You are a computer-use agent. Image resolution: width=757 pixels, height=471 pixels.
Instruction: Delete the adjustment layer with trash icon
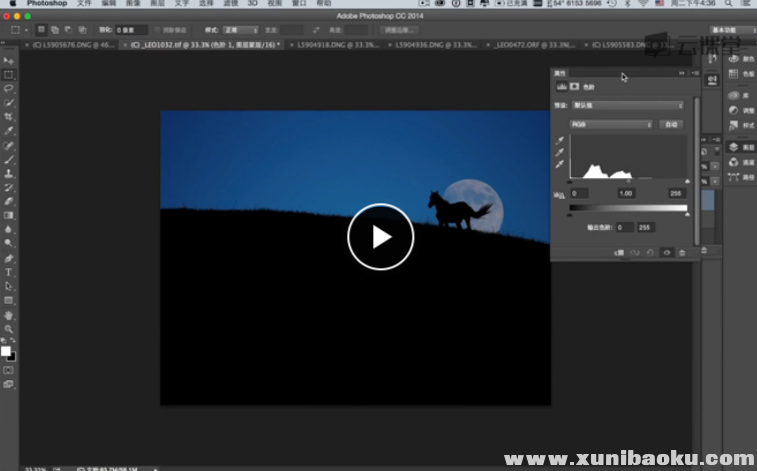click(x=682, y=253)
